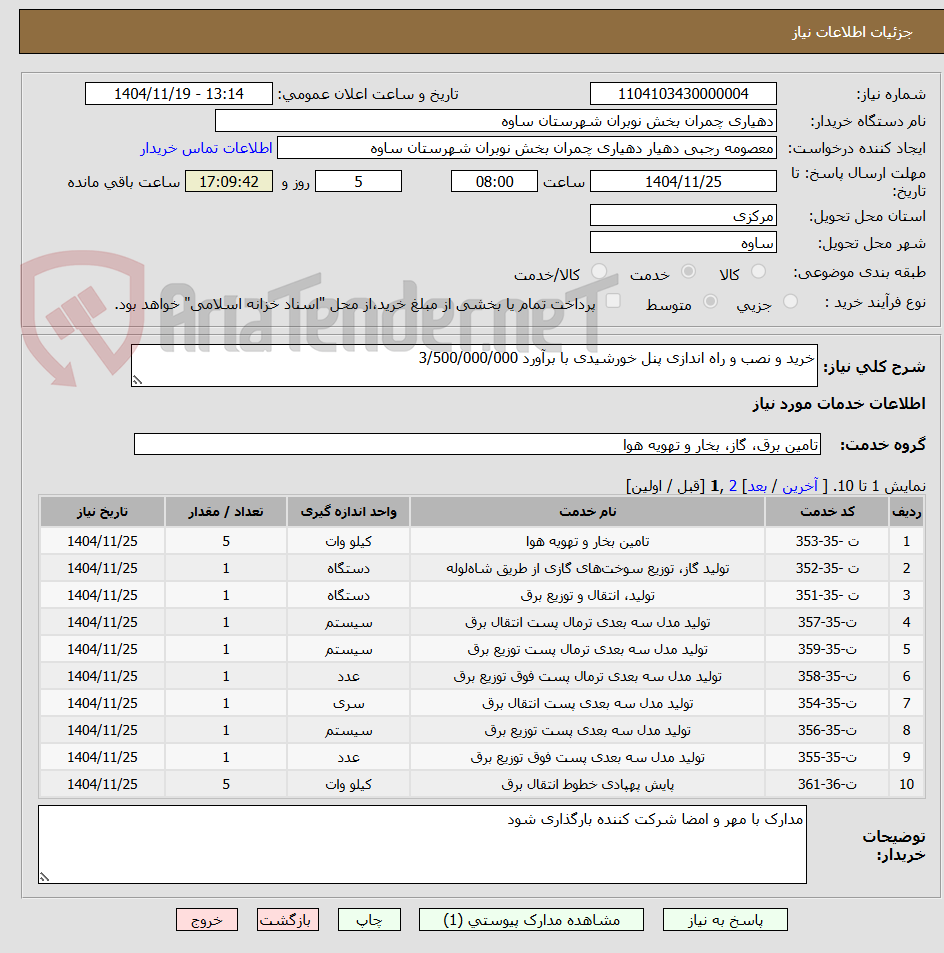Click the تامین بخار و تهویه هوا service name

coord(587,541)
